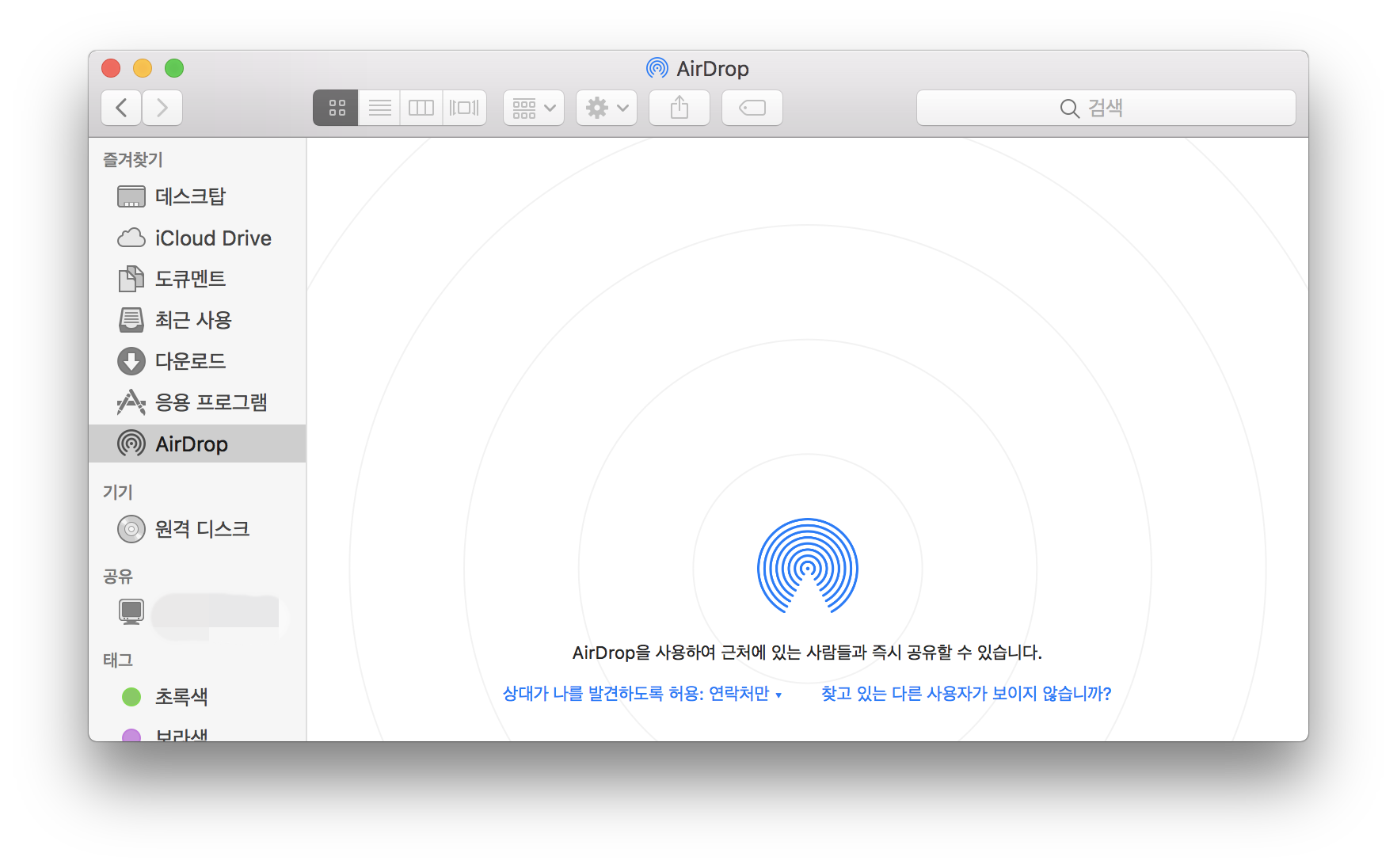1397x868 pixels.
Task: Click the AirDrop title bar icon
Action: (657, 68)
